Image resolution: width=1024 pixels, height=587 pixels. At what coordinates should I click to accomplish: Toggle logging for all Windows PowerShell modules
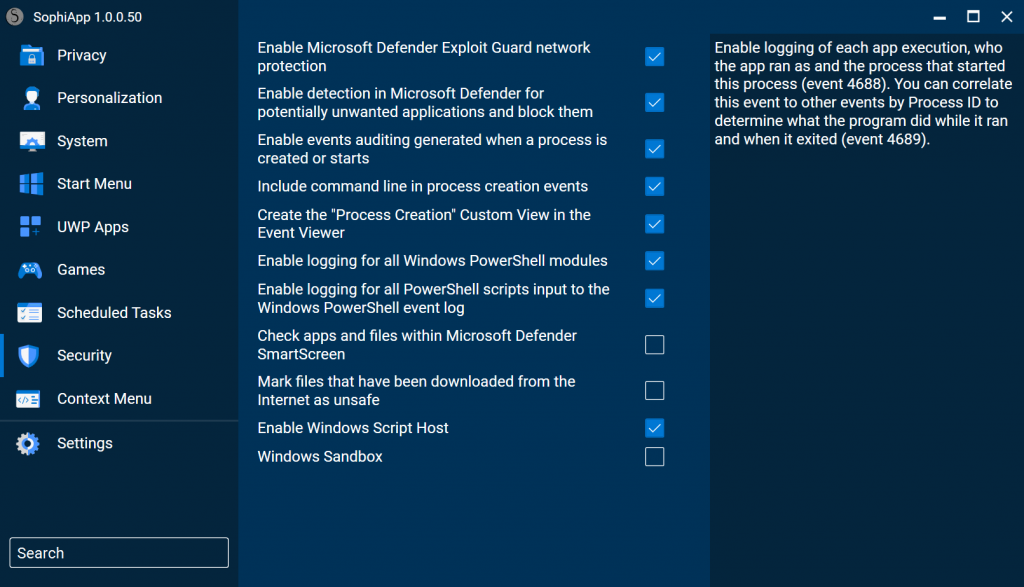[x=654, y=260]
